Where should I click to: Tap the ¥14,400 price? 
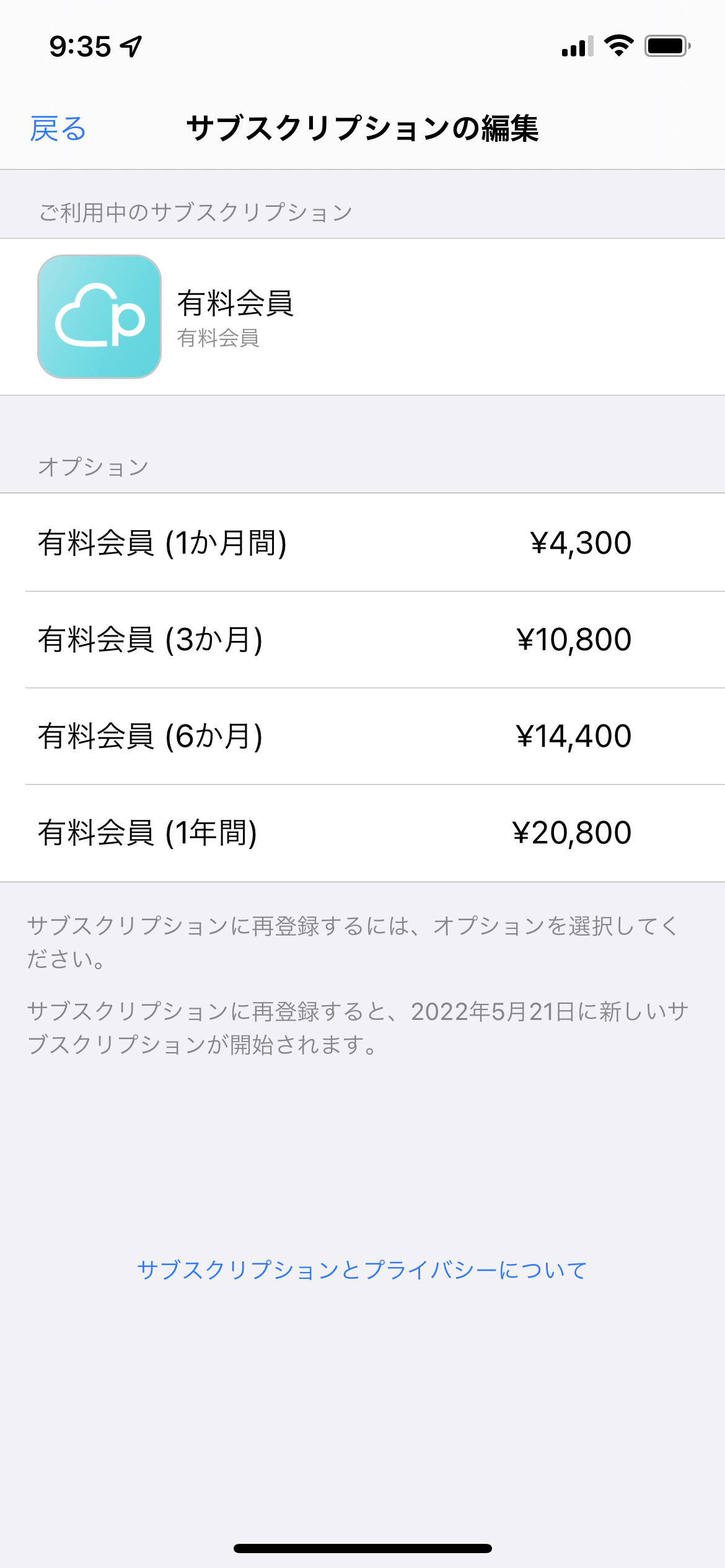(574, 736)
